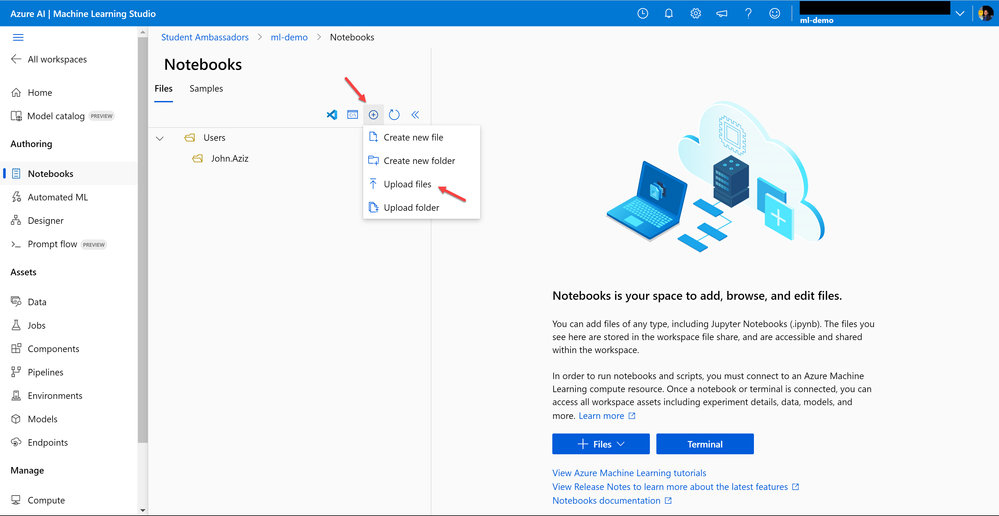Click the Terminal button
This screenshot has width=999, height=516.
click(x=705, y=444)
